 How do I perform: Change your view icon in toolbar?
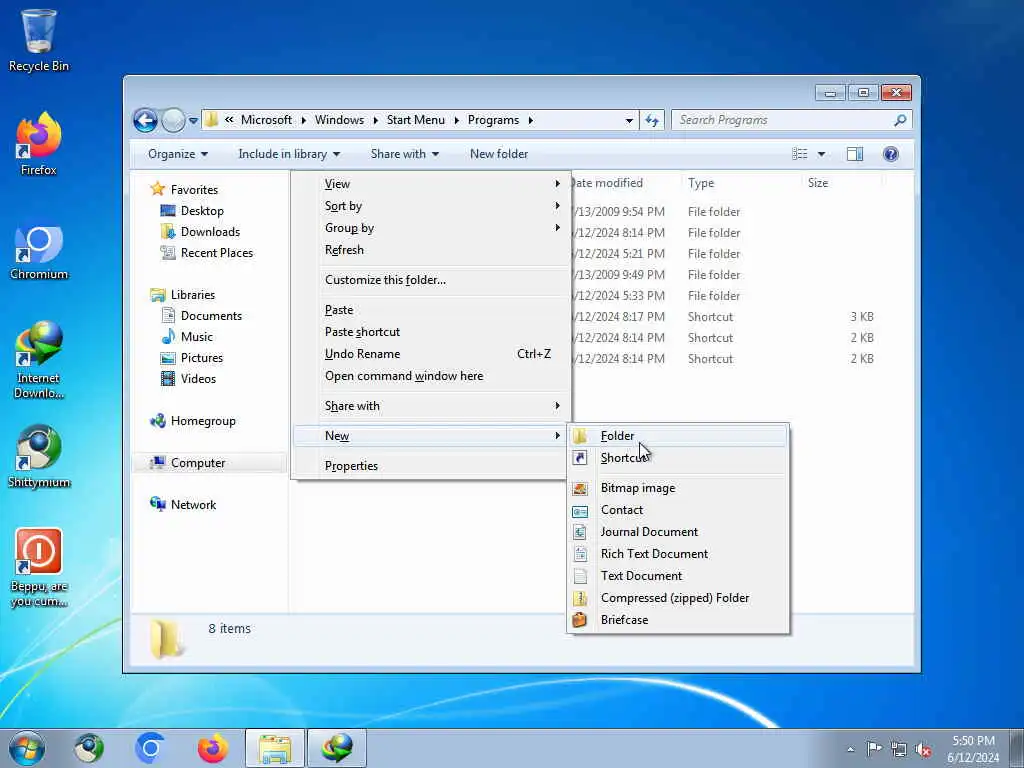[800, 154]
